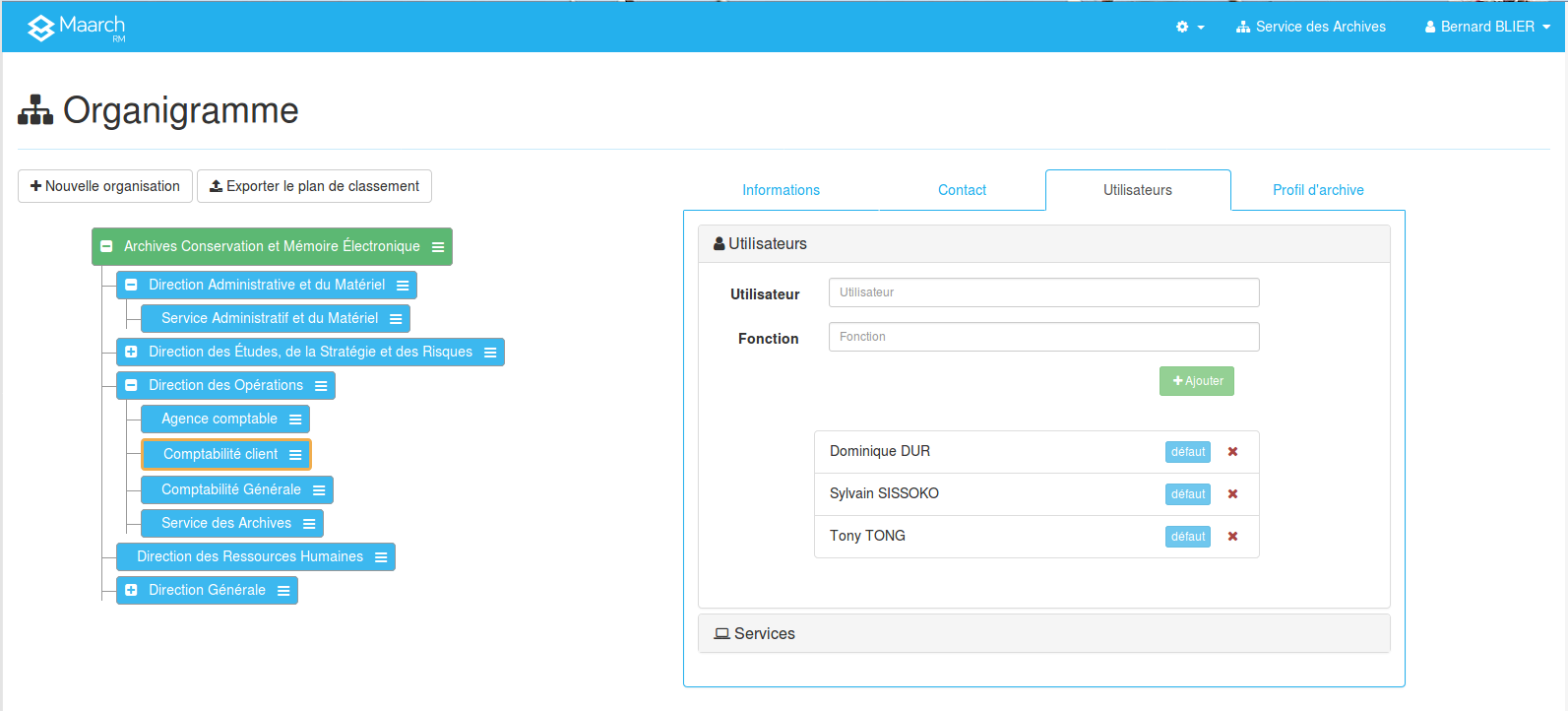1568x711 pixels.
Task: Select the Utilisateurs tab
Action: [1138, 190]
